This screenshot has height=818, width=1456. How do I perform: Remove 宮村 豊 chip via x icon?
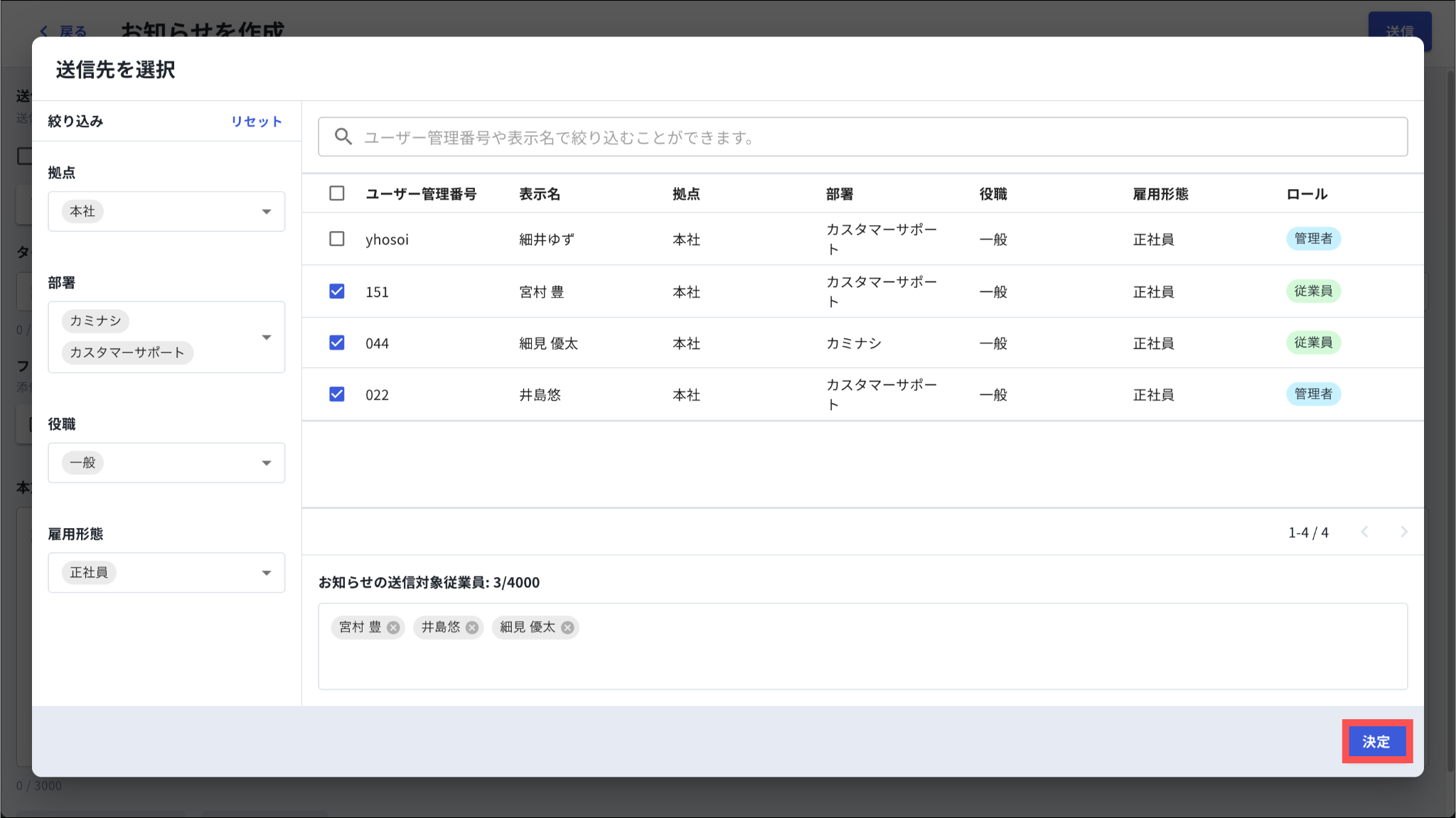coord(393,628)
